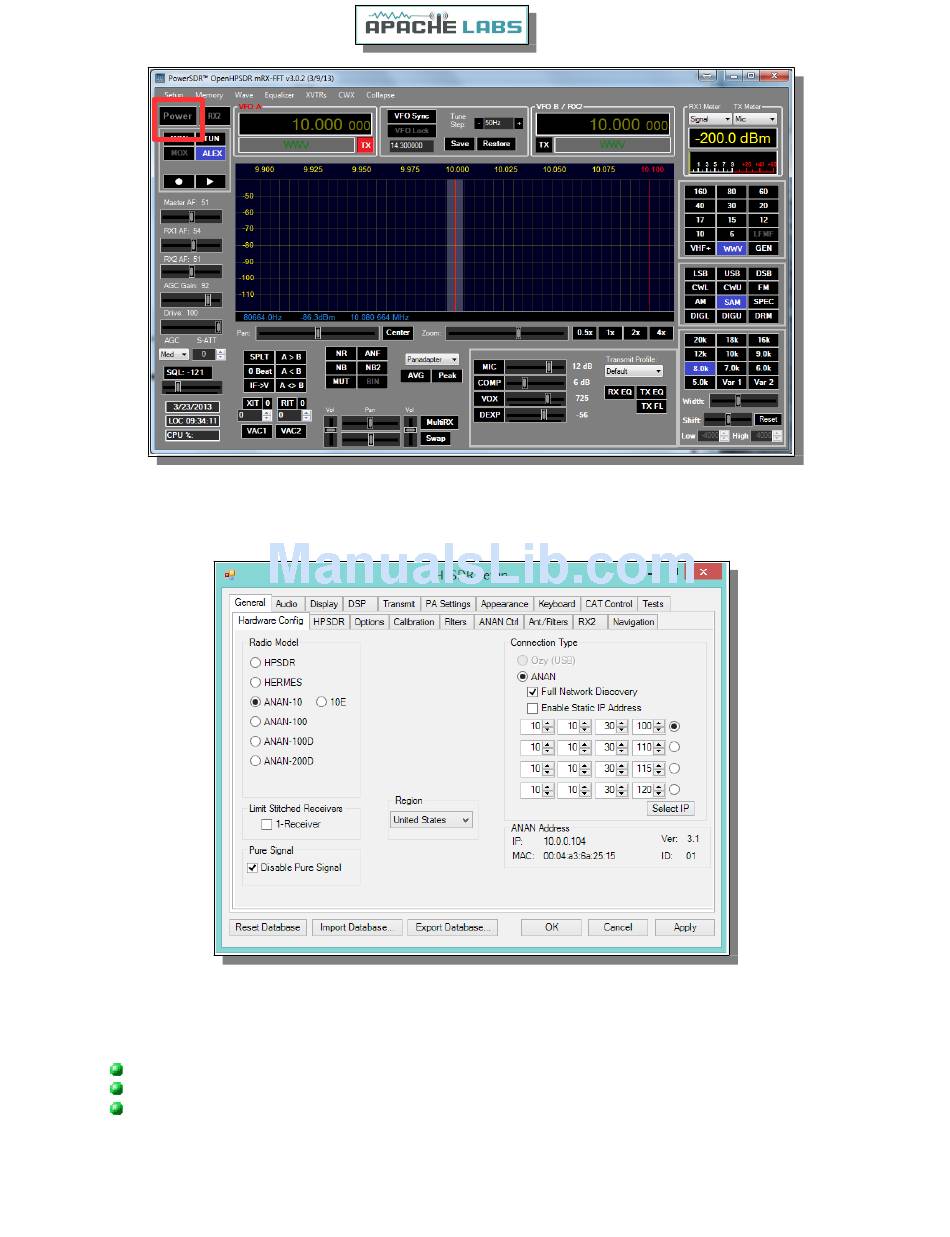Open the CAT Control tab

click(609, 604)
